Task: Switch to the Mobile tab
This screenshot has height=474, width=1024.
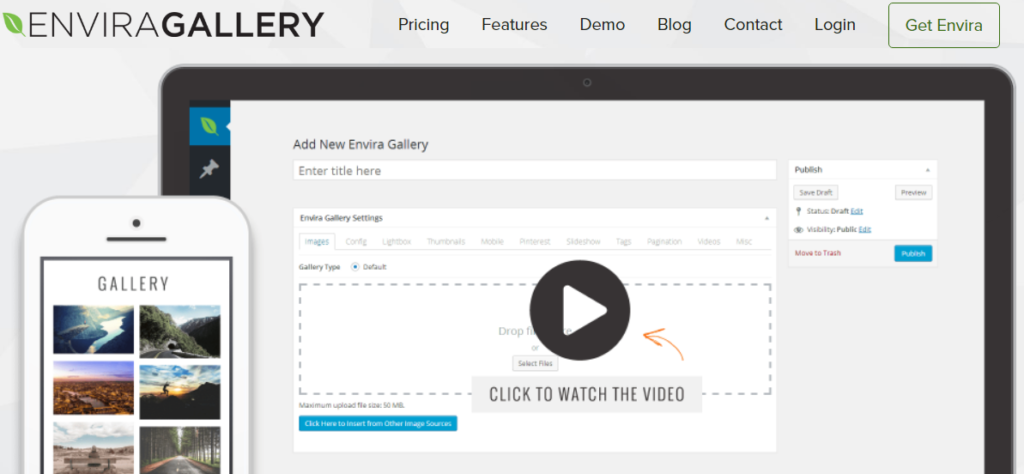Action: (x=492, y=242)
